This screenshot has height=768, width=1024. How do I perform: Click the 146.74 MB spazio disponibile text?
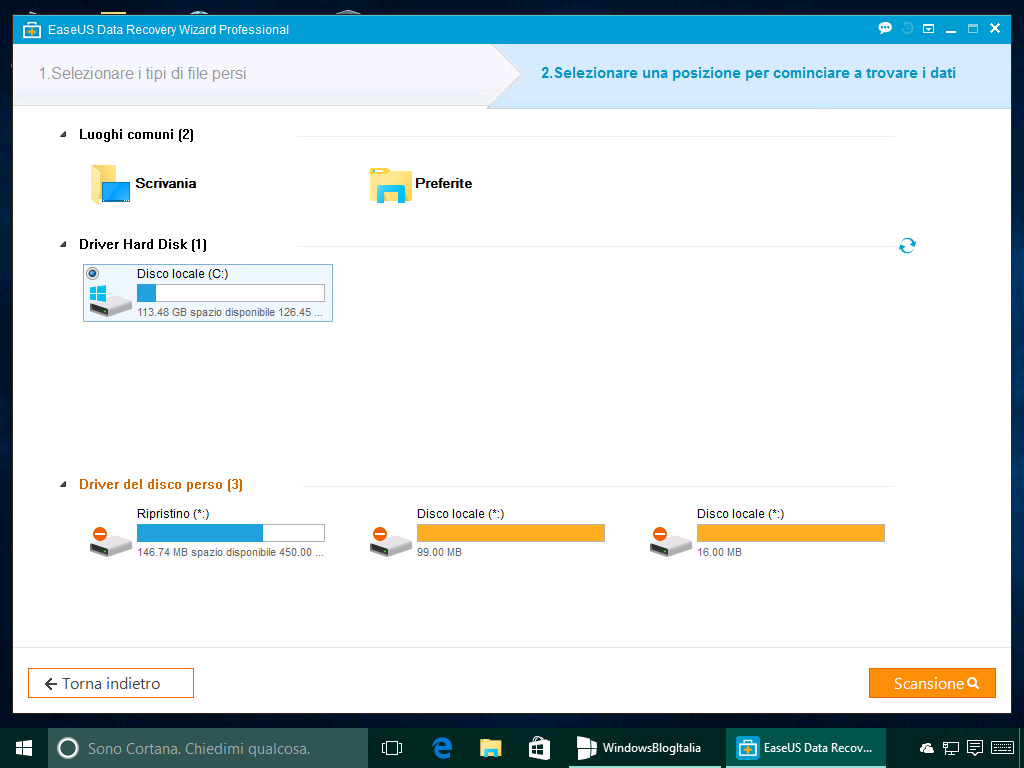[230, 552]
